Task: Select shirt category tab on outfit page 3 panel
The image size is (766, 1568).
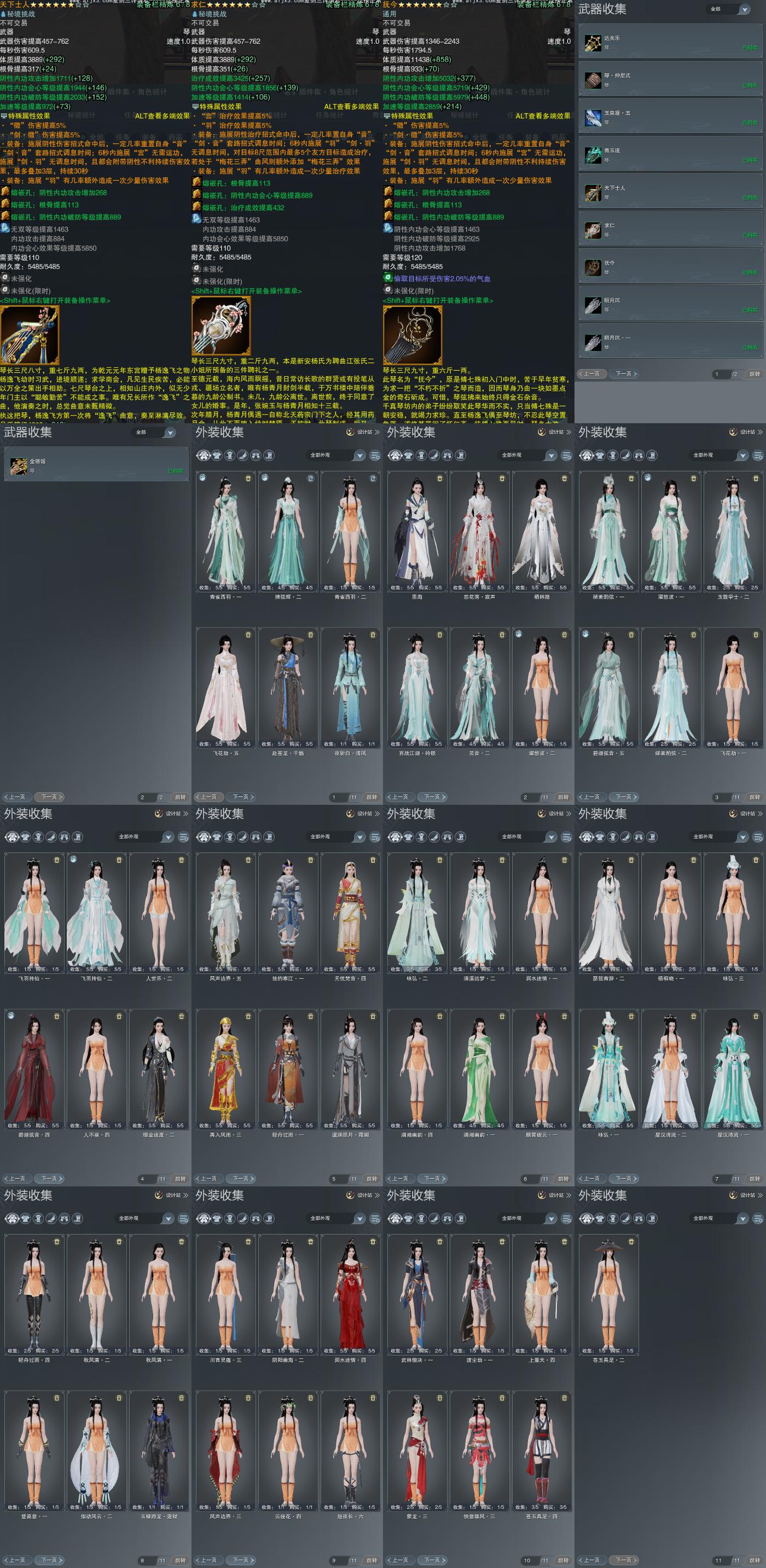Action: 600,456
